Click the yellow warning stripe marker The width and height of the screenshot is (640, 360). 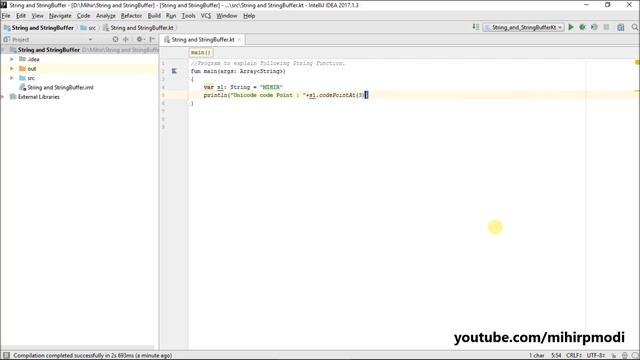637,91
